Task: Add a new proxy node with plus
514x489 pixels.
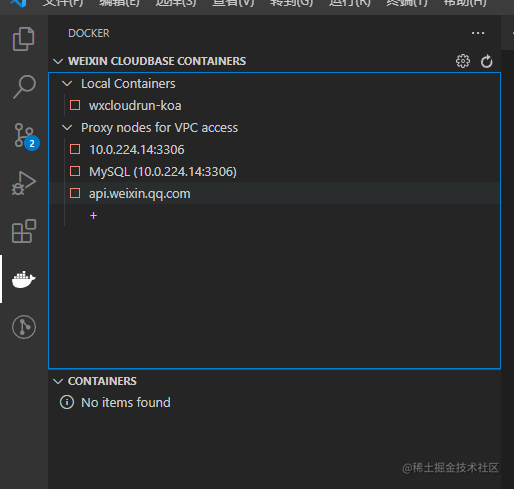Action: pyautogui.click(x=93, y=216)
